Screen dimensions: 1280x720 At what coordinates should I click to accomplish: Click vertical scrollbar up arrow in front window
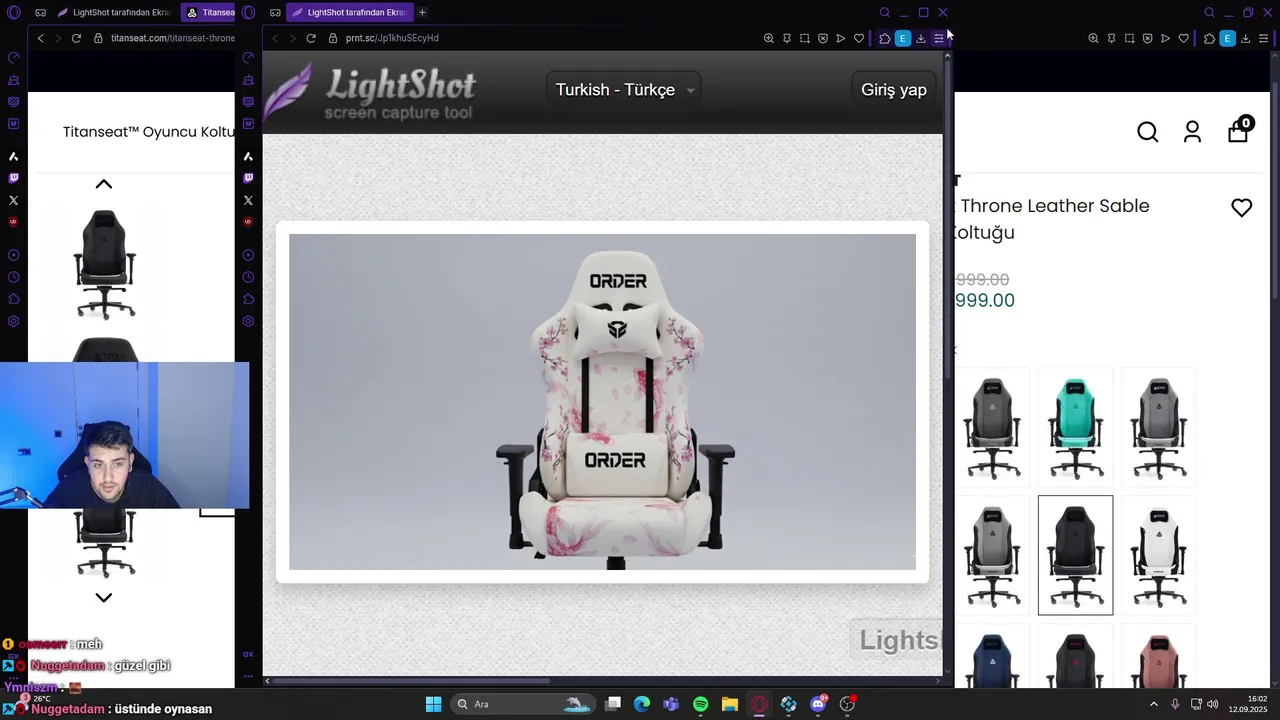click(947, 55)
